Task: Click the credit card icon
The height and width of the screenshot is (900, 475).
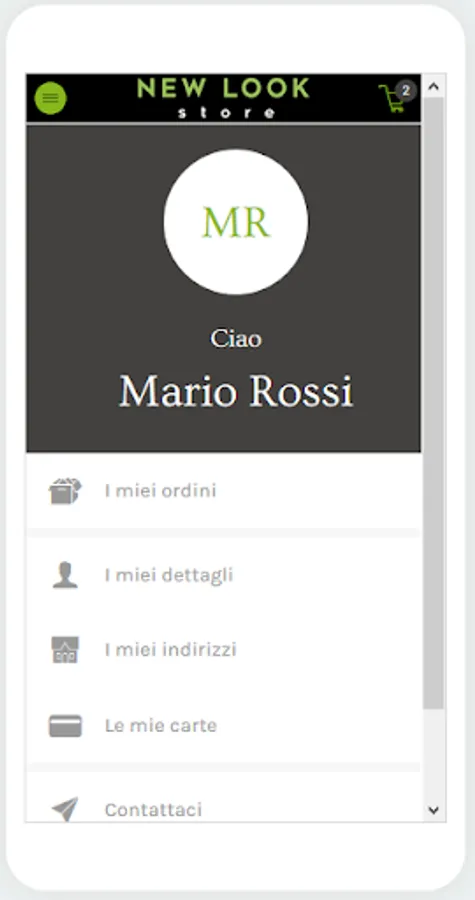Action: pos(65,726)
